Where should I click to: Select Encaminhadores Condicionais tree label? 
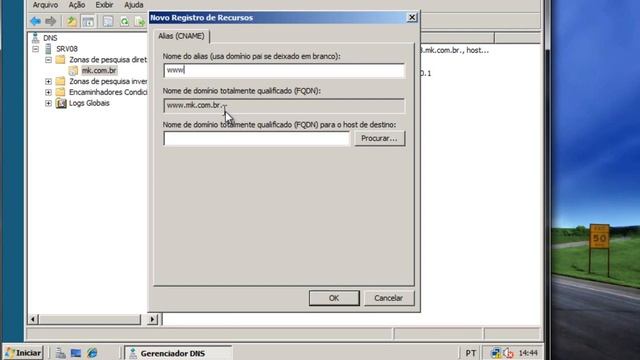pyautogui.click(x=108, y=93)
